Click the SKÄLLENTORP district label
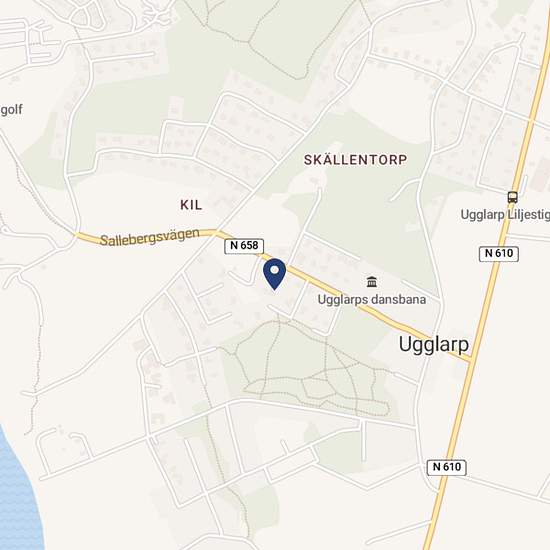This screenshot has width=550, height=550. pyautogui.click(x=355, y=160)
